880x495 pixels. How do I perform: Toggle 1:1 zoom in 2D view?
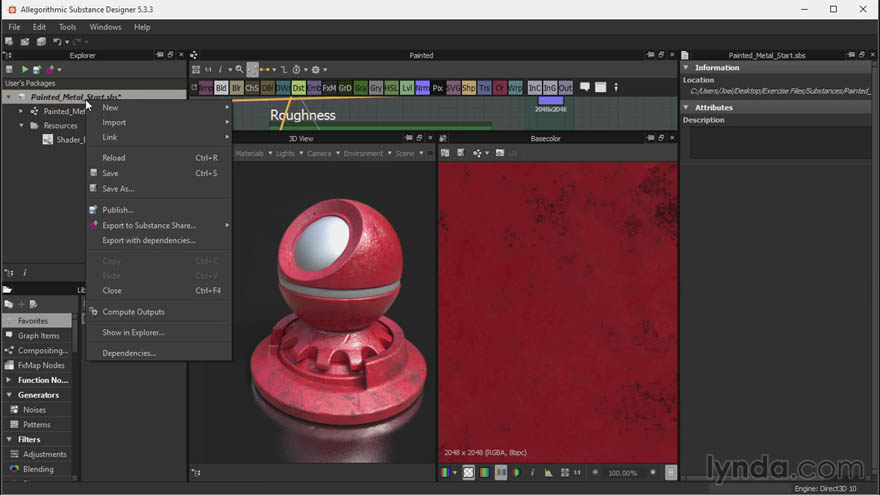point(577,473)
